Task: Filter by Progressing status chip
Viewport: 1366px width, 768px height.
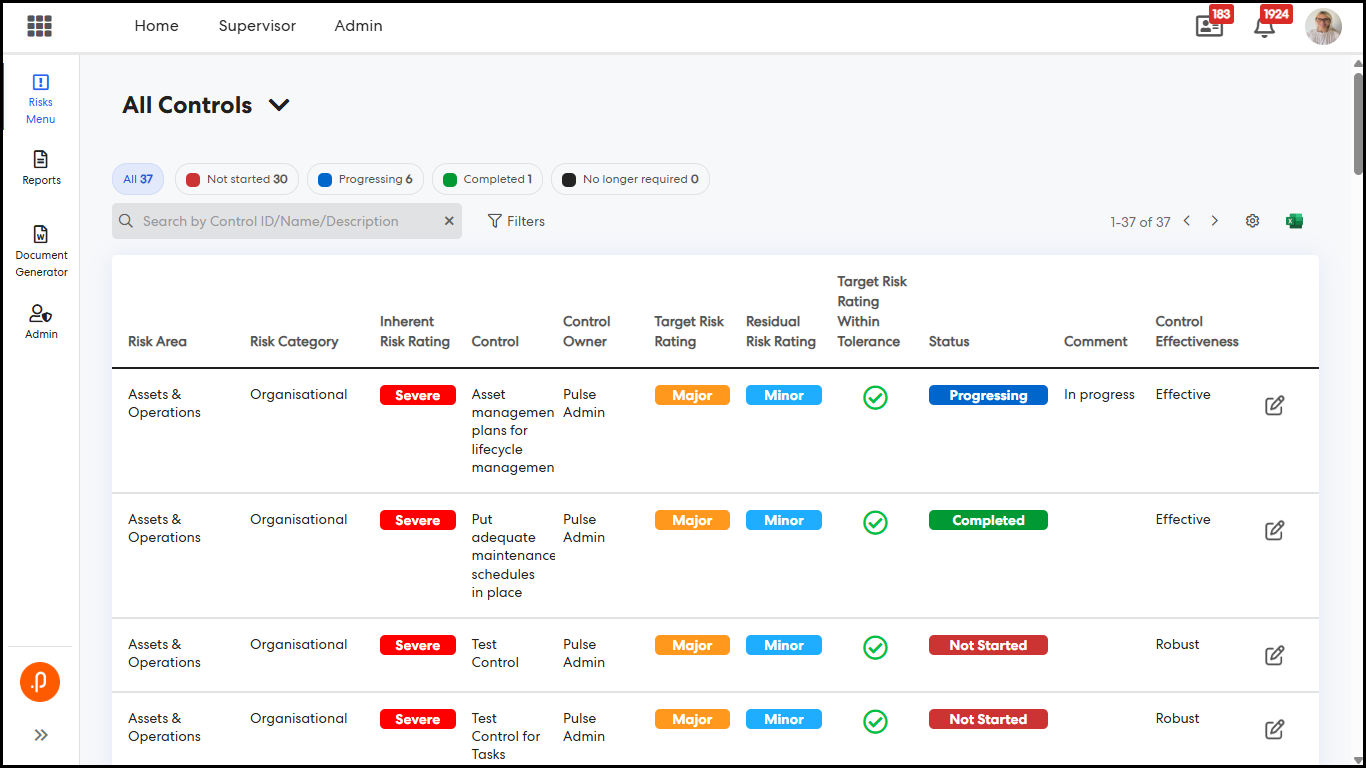Action: [x=365, y=179]
